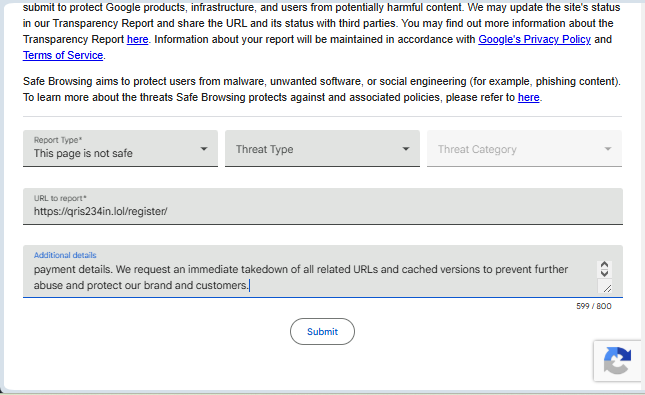Open the Transparency Report 'here' link

click(137, 40)
